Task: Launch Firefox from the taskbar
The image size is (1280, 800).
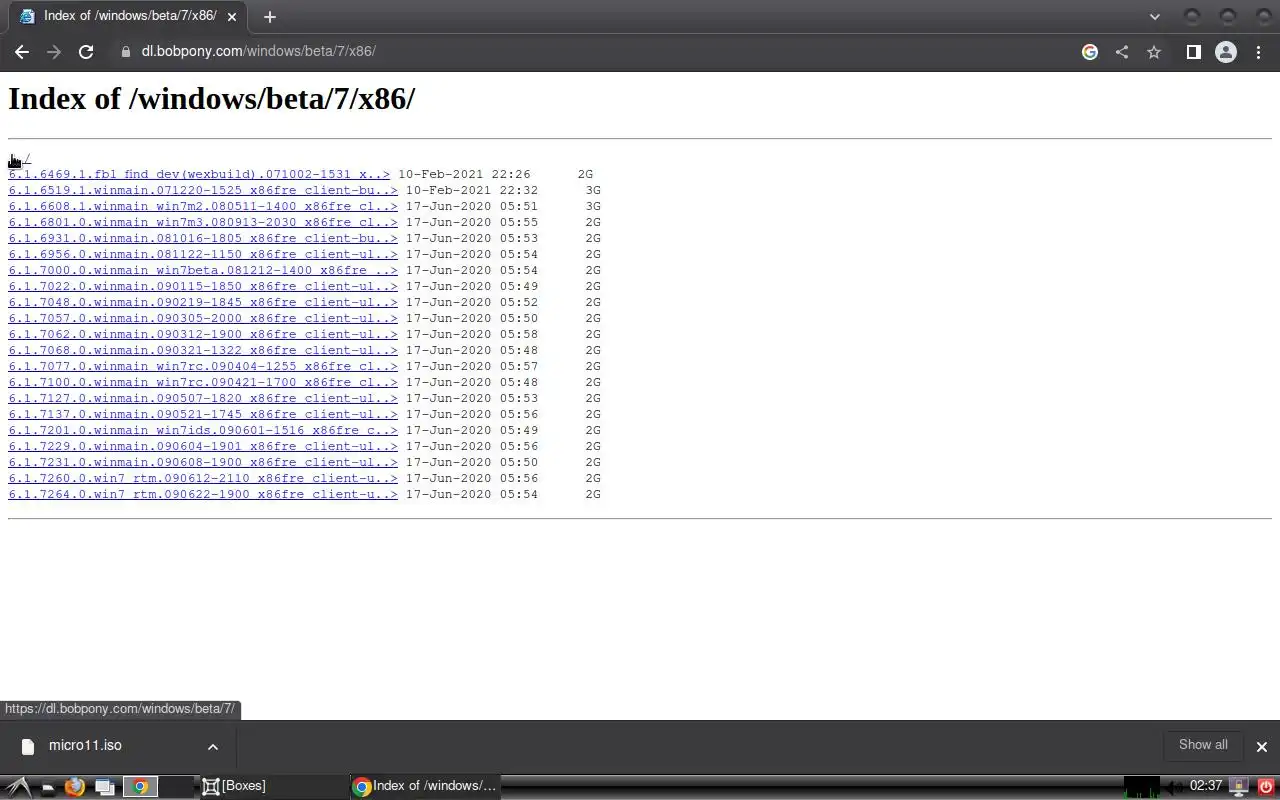Action: [x=74, y=787]
